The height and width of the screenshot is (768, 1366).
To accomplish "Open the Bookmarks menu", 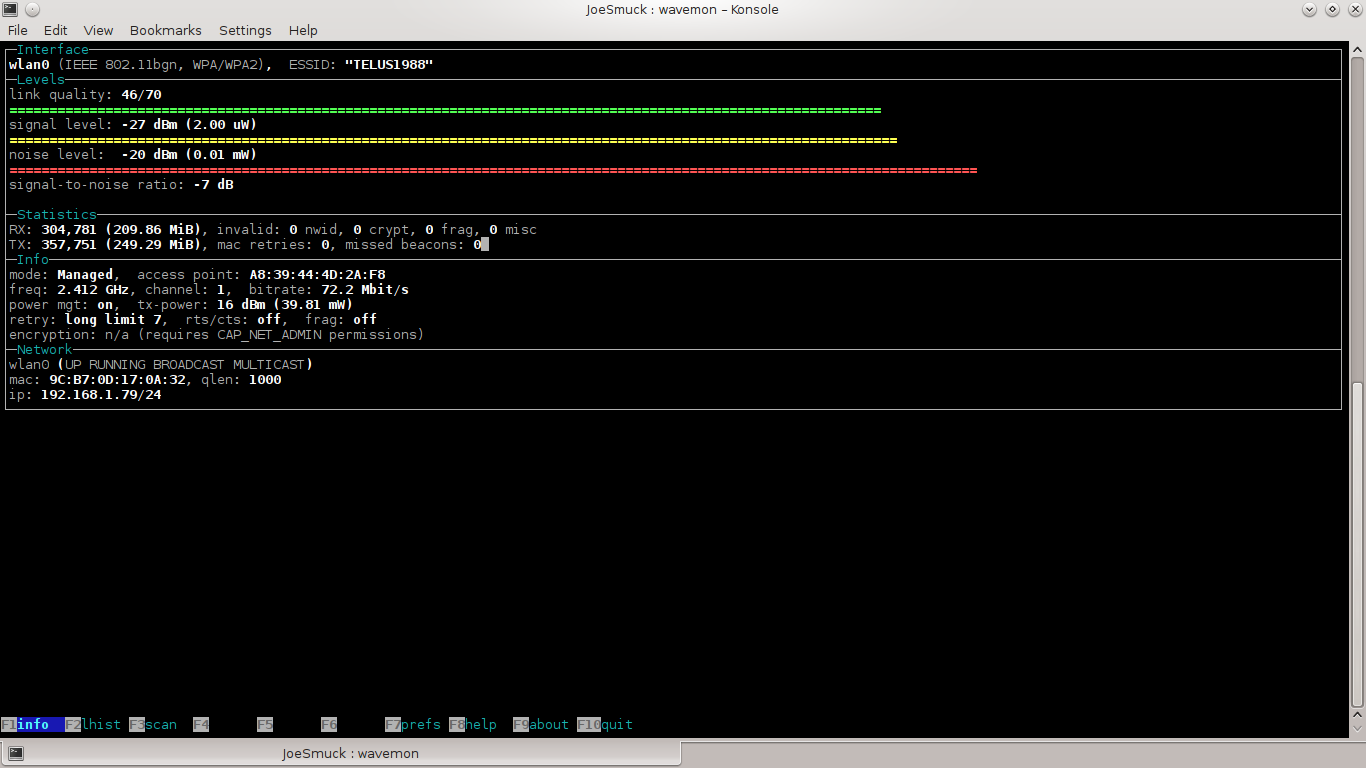I will tap(165, 30).
